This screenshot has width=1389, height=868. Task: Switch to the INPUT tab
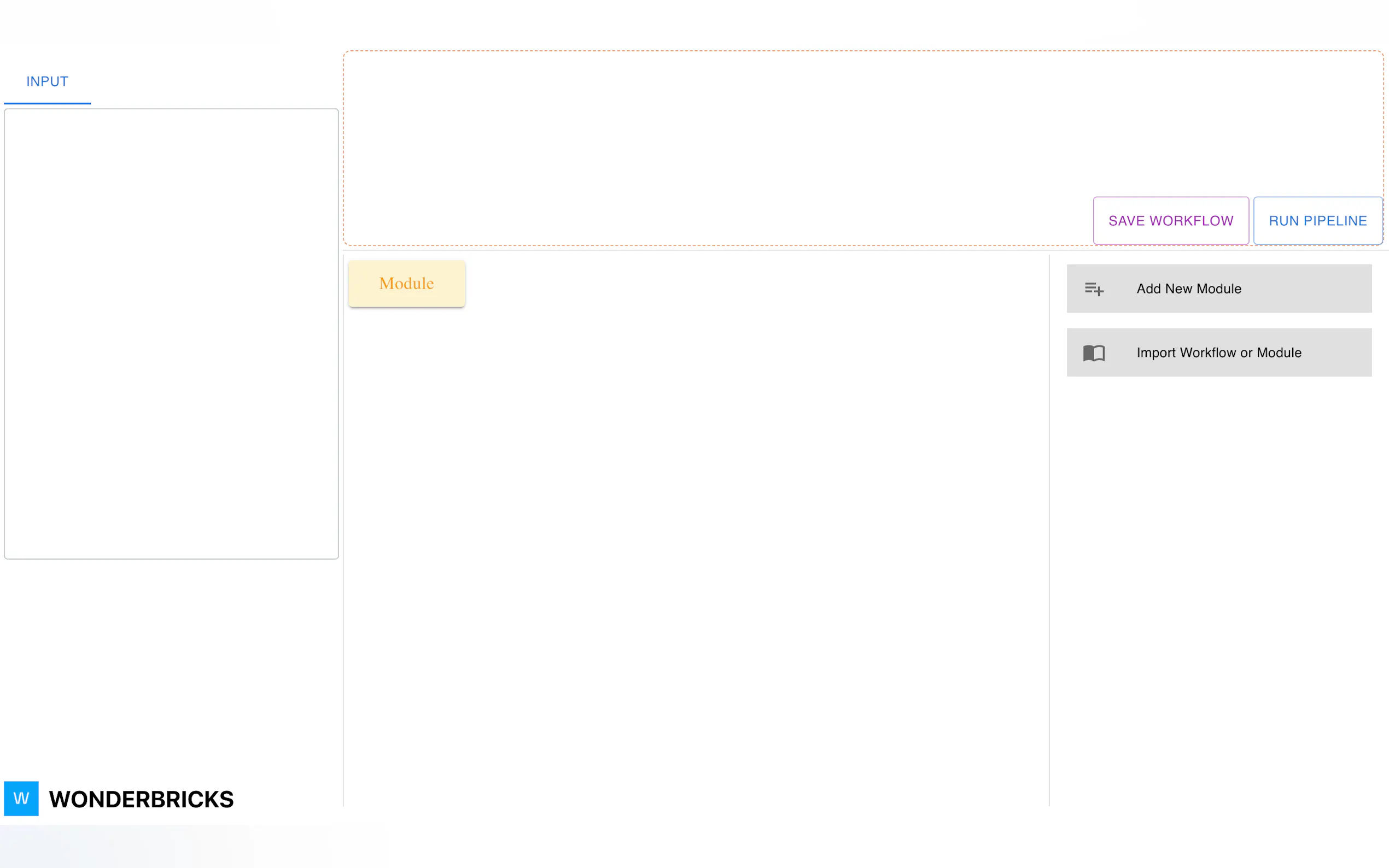[47, 81]
